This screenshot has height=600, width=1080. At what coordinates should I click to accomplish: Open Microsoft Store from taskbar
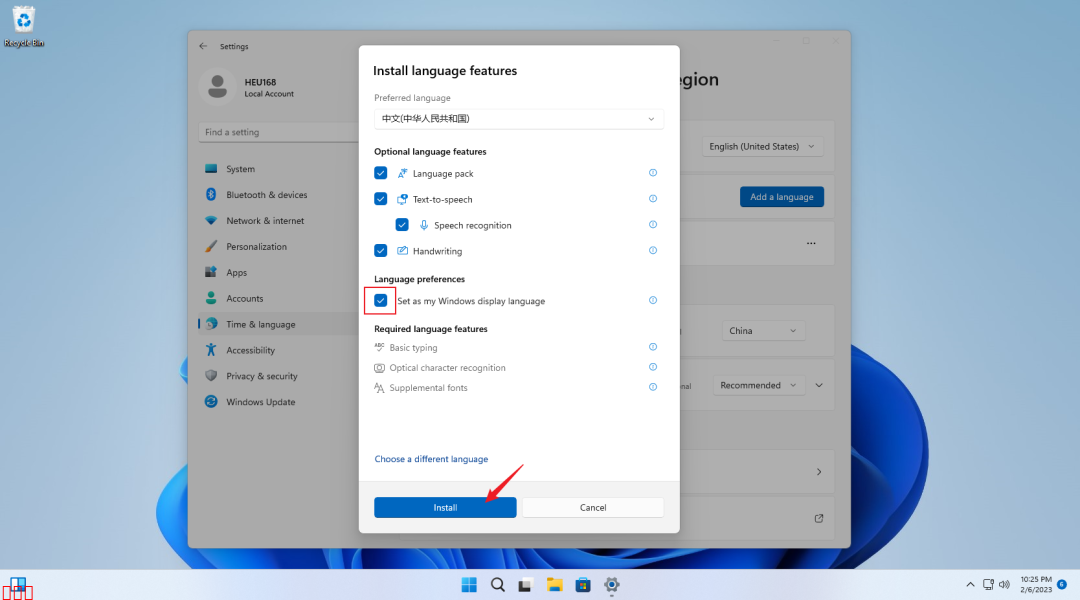[x=583, y=585]
